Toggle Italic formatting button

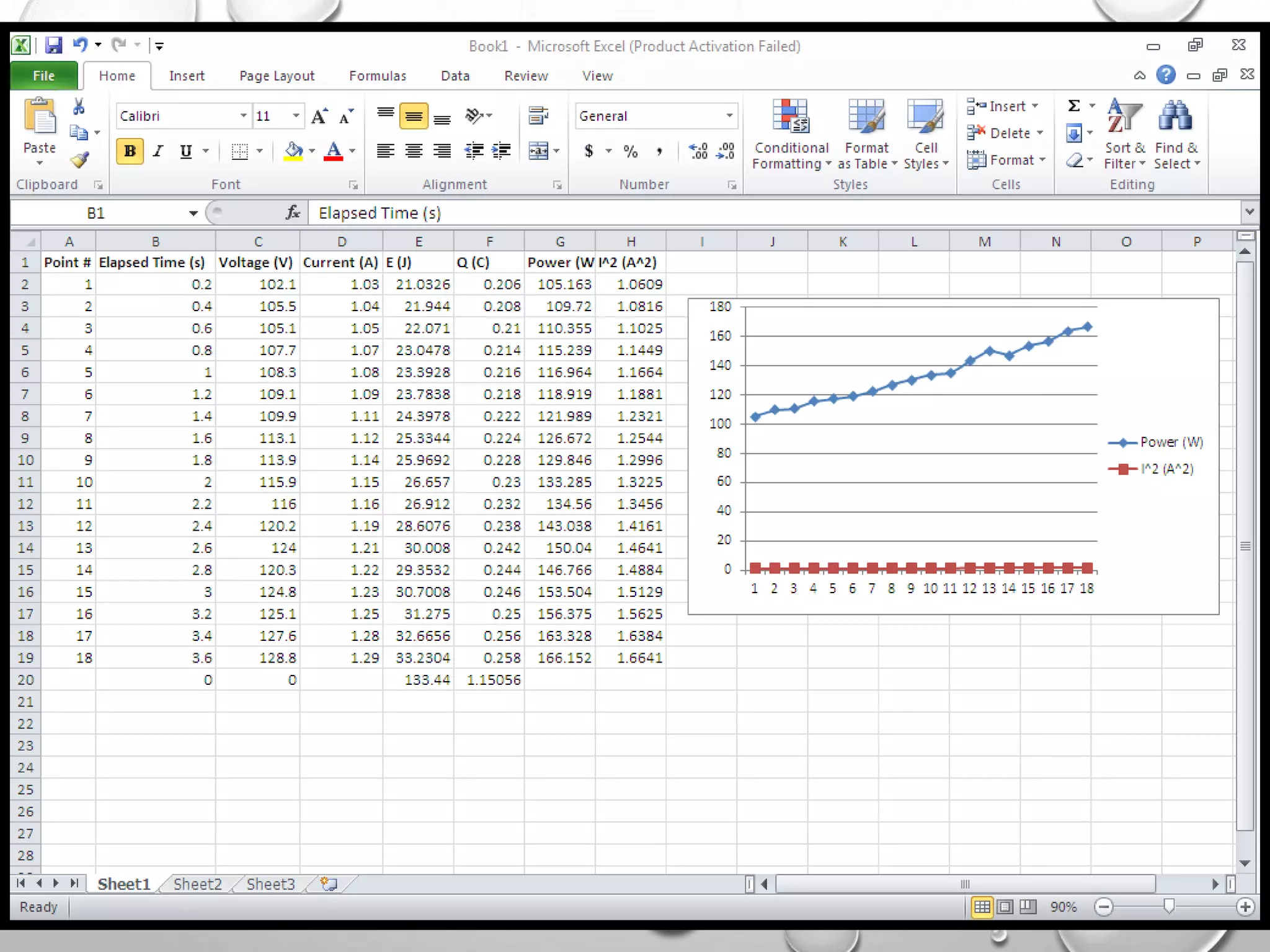158,151
